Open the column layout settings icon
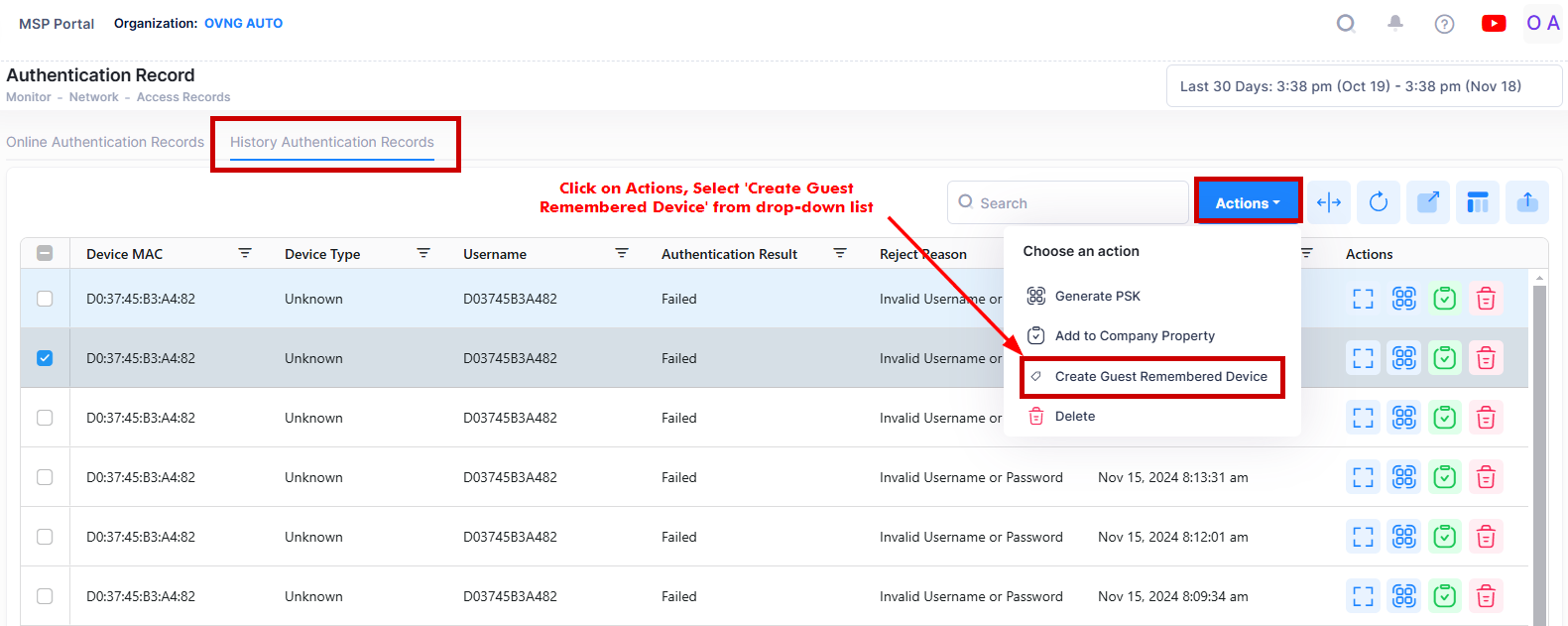The width and height of the screenshot is (1568, 626). [1477, 202]
